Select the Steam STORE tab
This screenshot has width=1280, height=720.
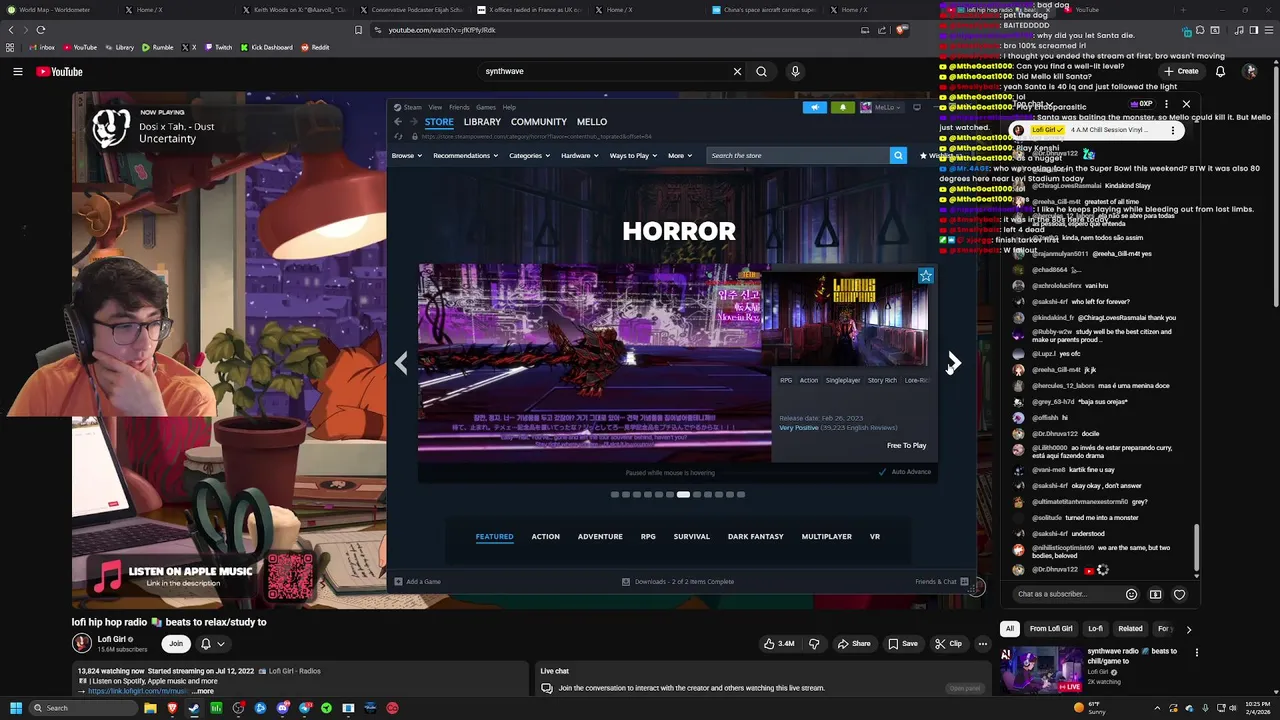pyautogui.click(x=439, y=122)
